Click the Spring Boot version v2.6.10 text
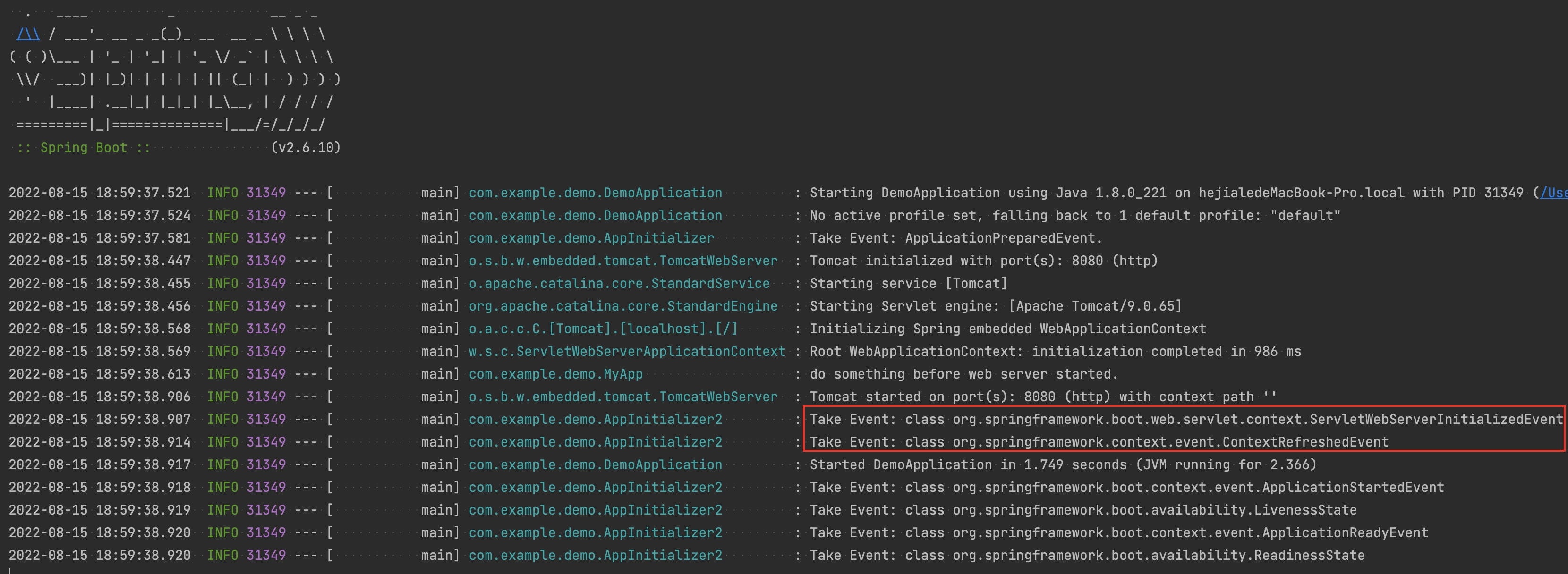Viewport: 1568px width, 574px height. coord(306,147)
